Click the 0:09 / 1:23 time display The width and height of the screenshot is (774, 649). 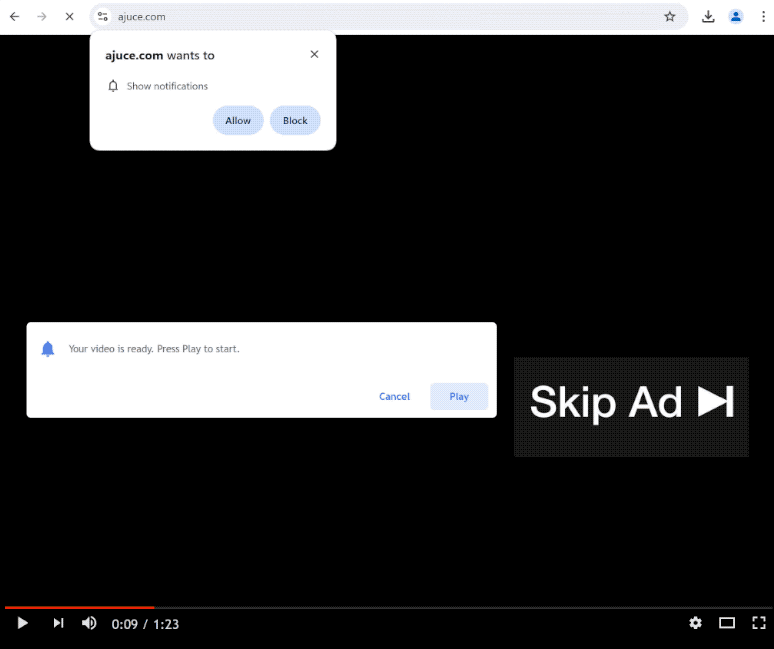[145, 624]
